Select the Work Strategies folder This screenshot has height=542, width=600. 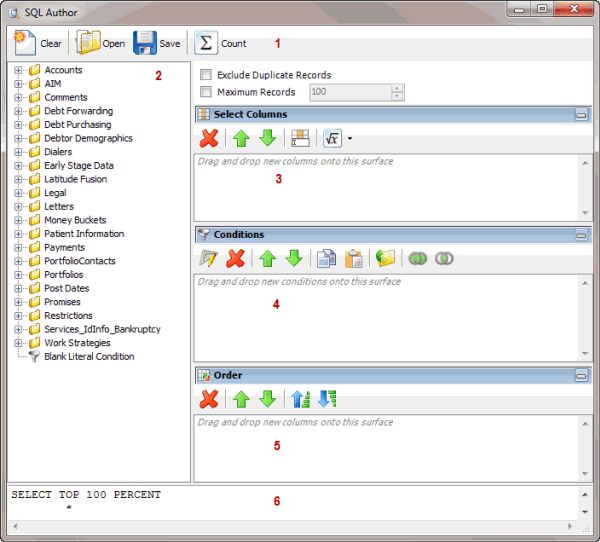77,343
